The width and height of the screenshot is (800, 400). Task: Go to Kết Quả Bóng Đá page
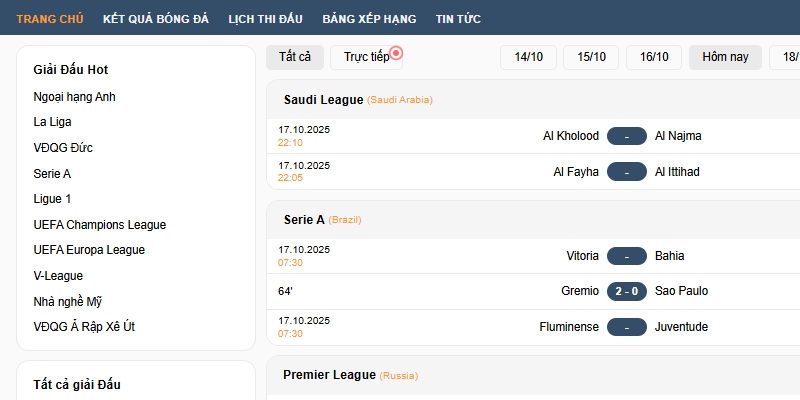(155, 19)
